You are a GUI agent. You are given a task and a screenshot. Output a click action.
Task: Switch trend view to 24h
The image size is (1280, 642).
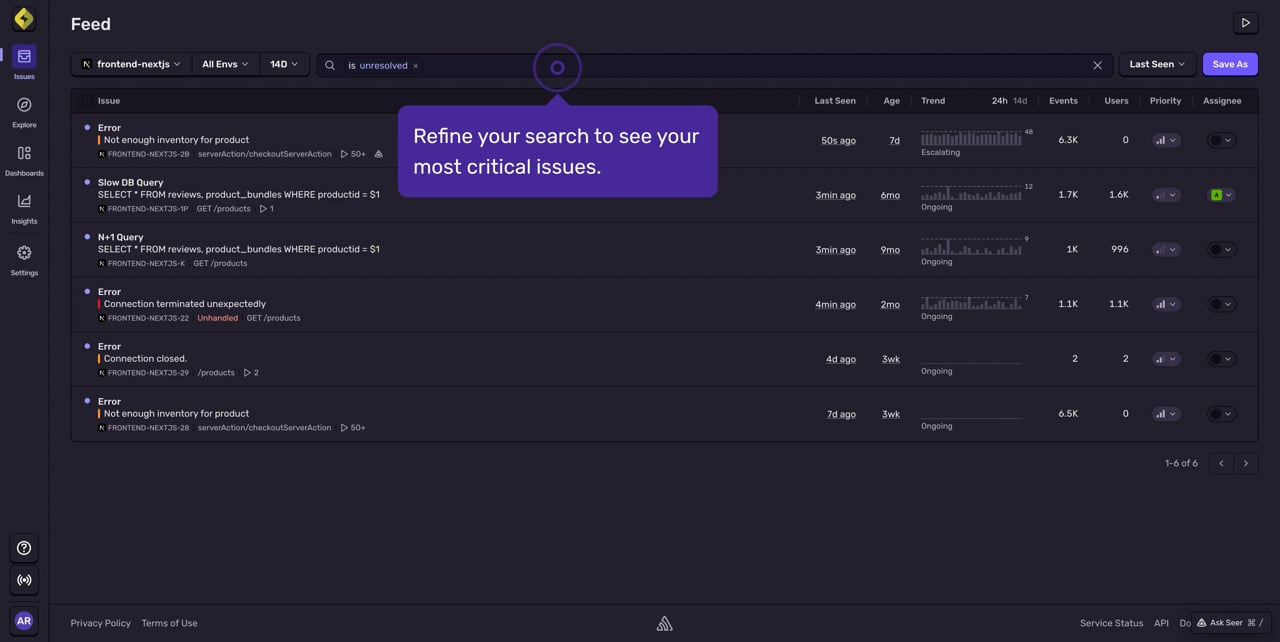click(x=999, y=101)
